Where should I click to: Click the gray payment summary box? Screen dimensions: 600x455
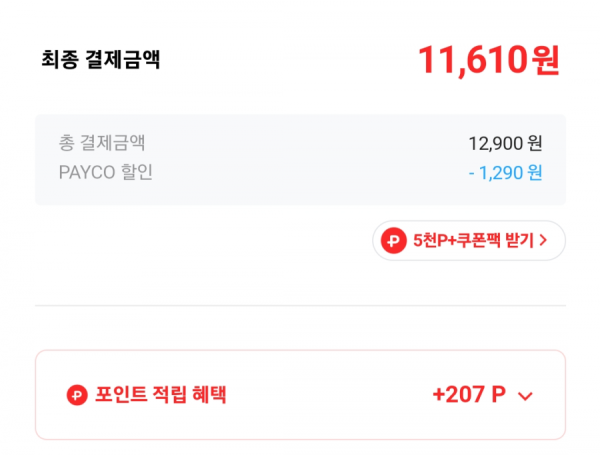[x=300, y=160]
